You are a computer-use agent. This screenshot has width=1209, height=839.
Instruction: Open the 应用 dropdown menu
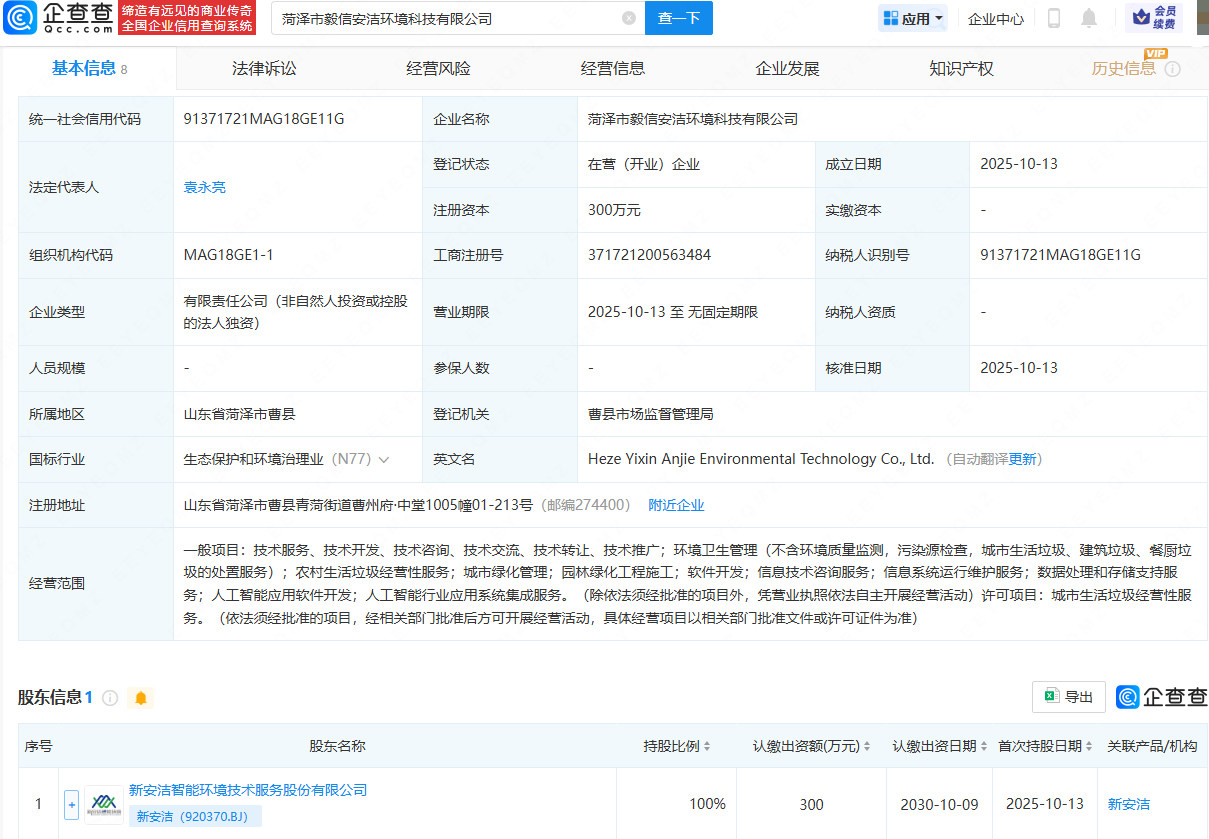912,18
